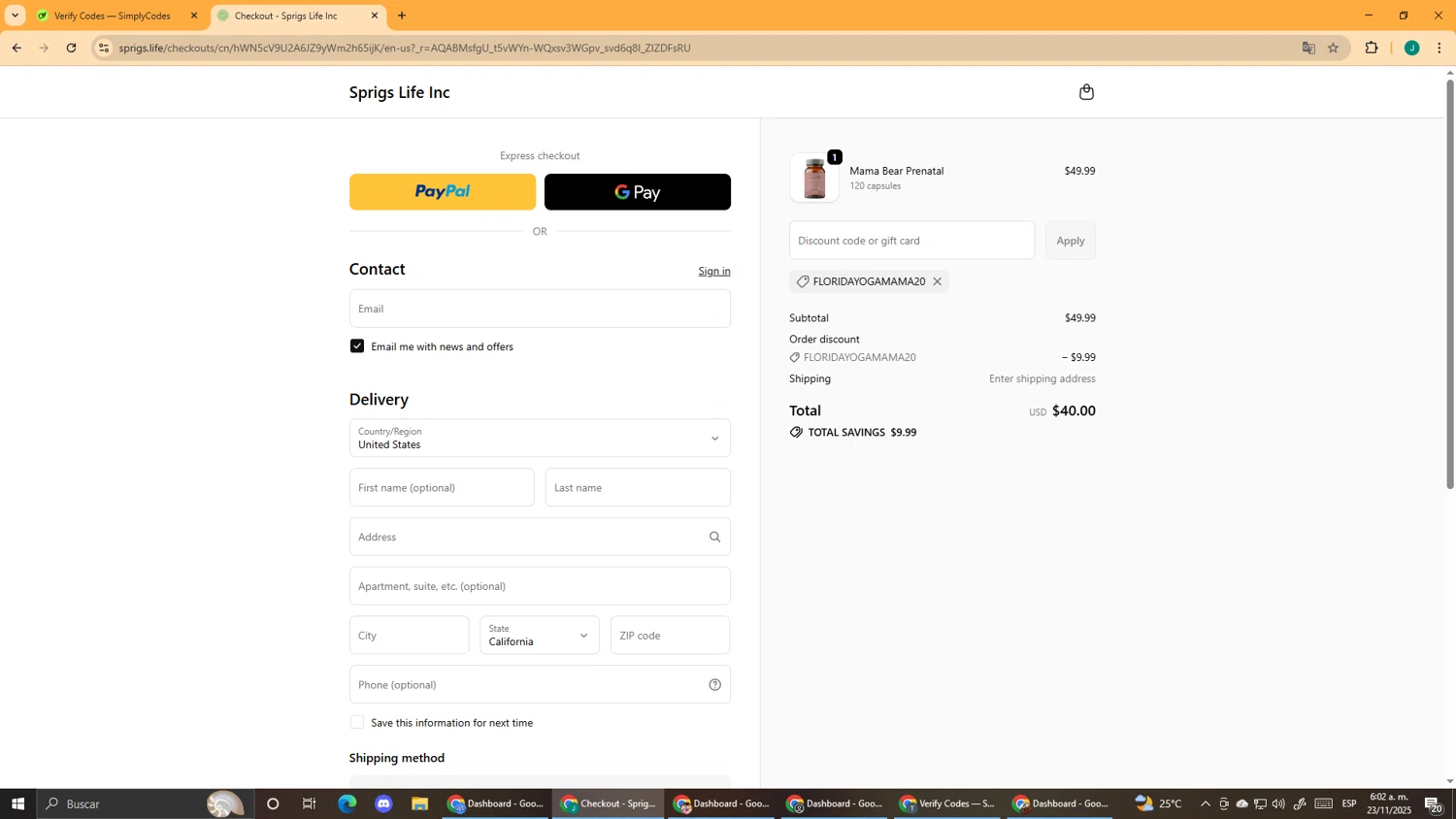The width and height of the screenshot is (1456, 819).
Task: Click the Sign in link
Action: (x=714, y=271)
